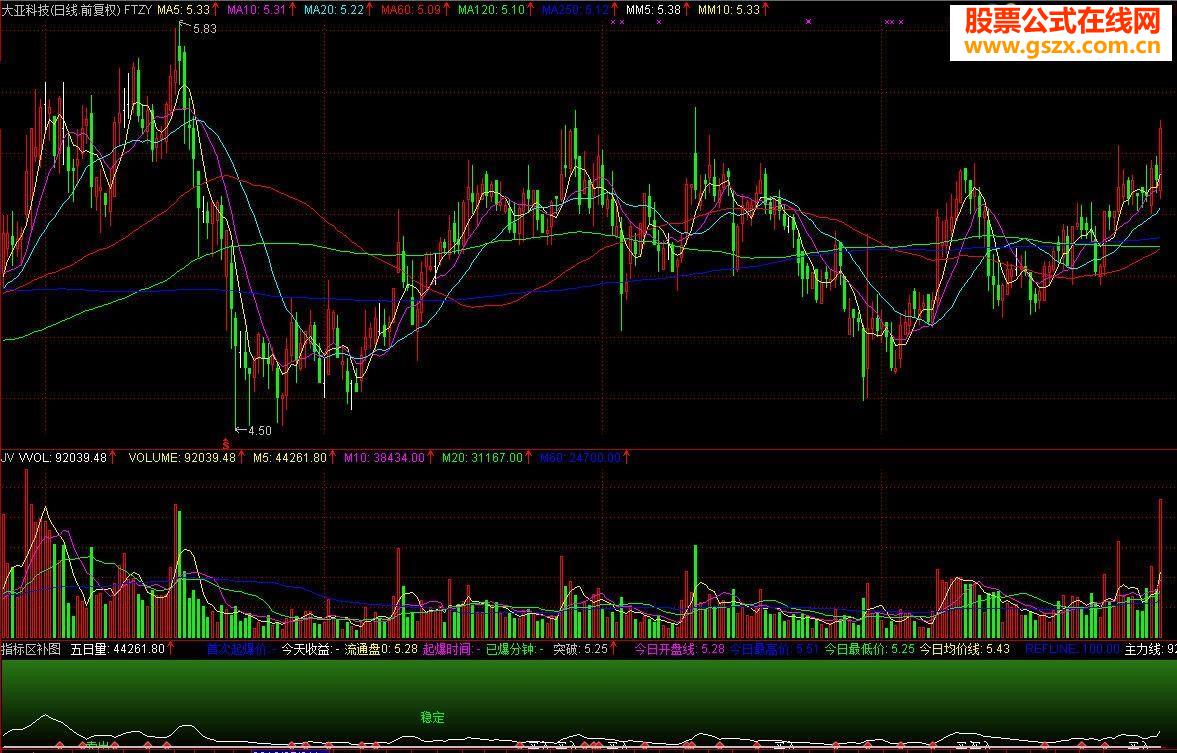This screenshot has width=1177, height=753.
Task: Click the 5.83 high price marker
Action: tap(204, 29)
